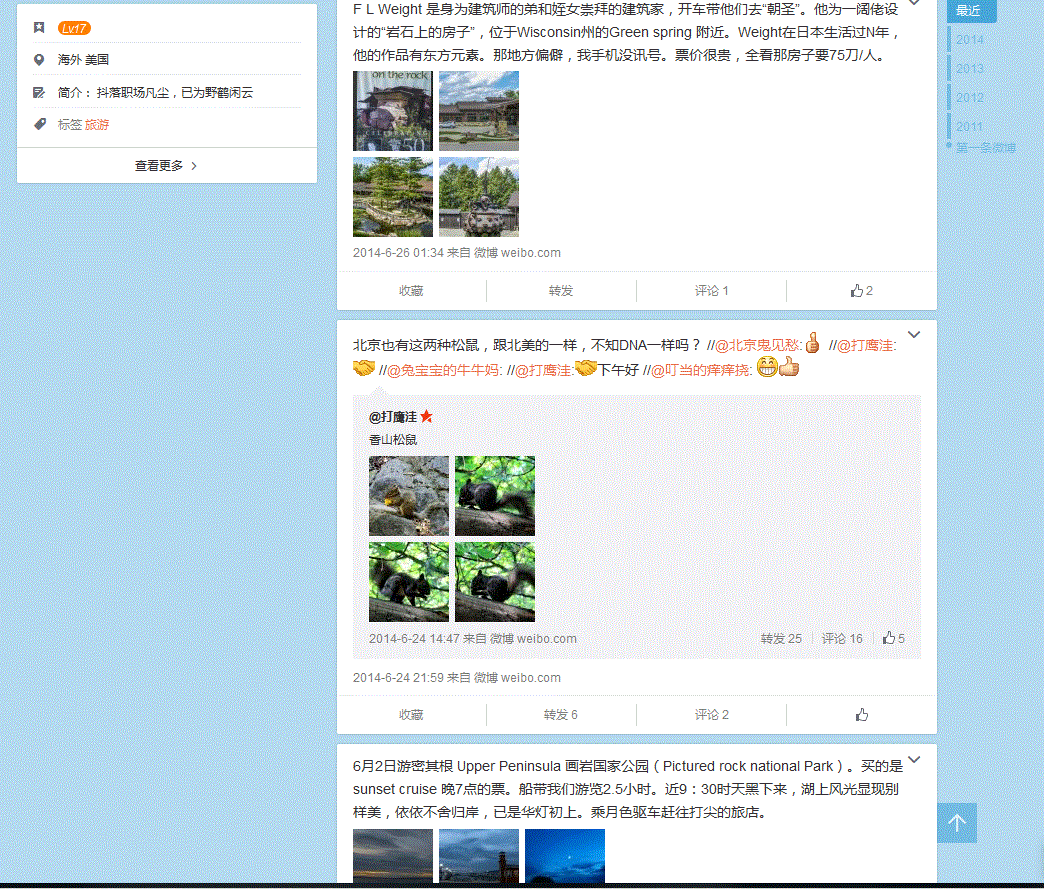Viewport: 1044px width, 889px height.
Task: Click 转发 6 to repost the squirrel post
Action: click(x=560, y=714)
